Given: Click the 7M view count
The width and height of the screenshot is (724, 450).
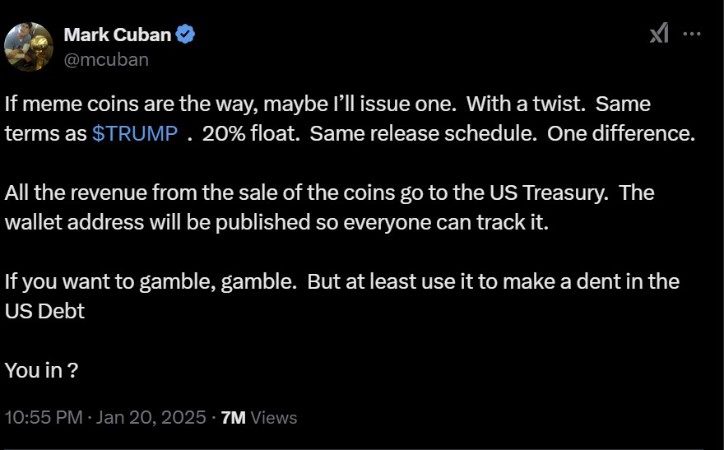Looking at the screenshot, I should (232, 417).
